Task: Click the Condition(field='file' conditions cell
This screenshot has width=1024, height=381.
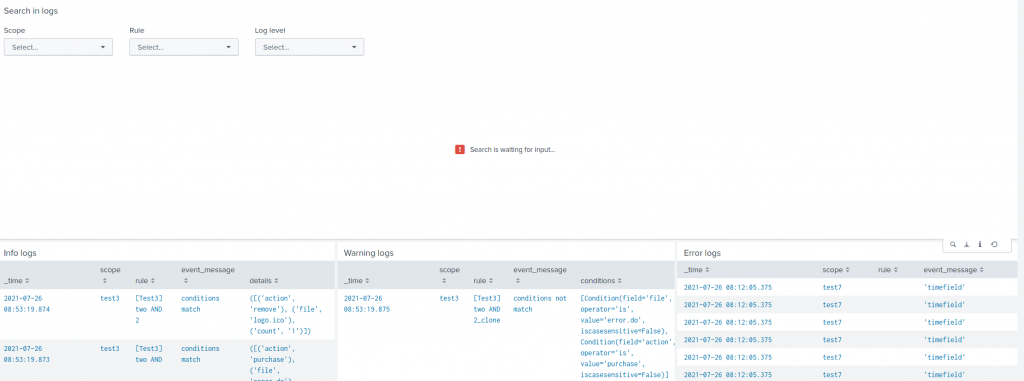Action: (x=628, y=337)
